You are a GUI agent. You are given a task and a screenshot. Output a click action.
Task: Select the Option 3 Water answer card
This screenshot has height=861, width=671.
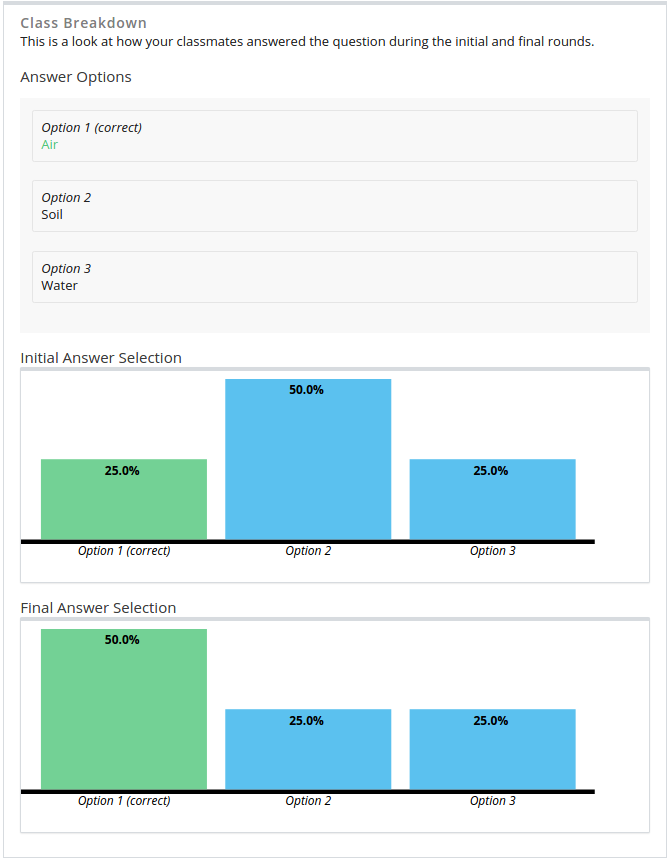(x=334, y=277)
